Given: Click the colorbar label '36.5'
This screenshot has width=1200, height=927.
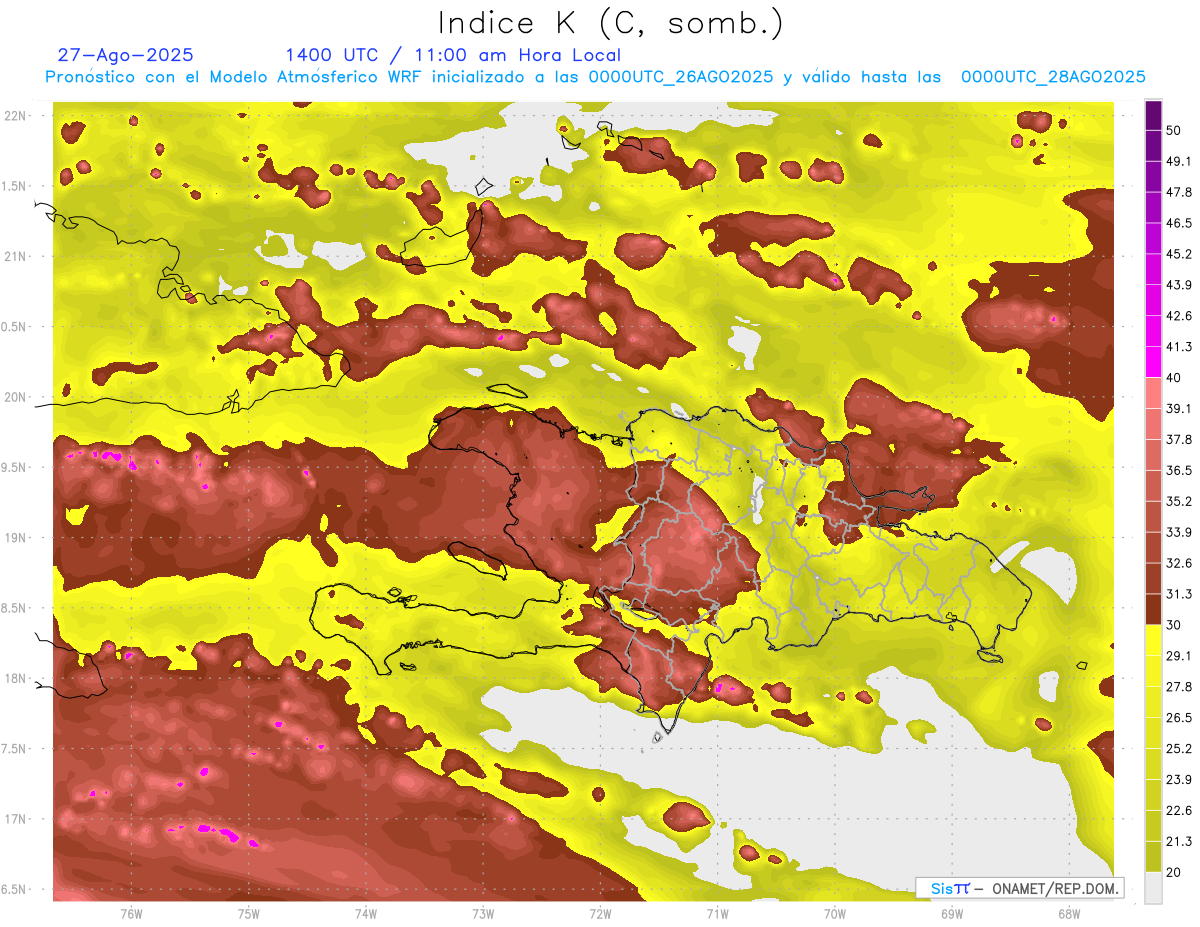Looking at the screenshot, I should pyautogui.click(x=1179, y=470).
